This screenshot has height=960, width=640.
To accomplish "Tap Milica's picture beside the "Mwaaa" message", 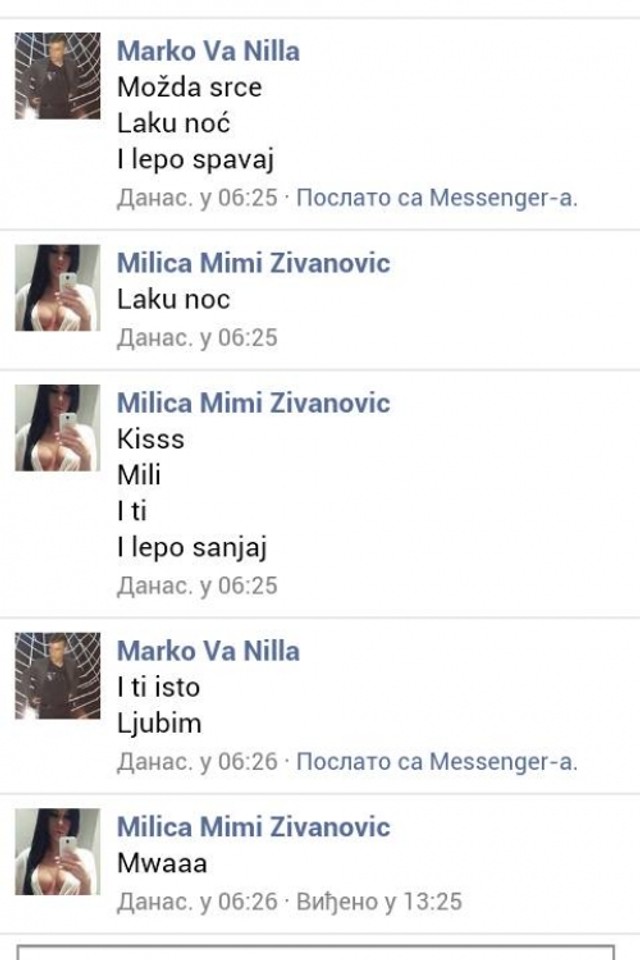I will coord(57,852).
